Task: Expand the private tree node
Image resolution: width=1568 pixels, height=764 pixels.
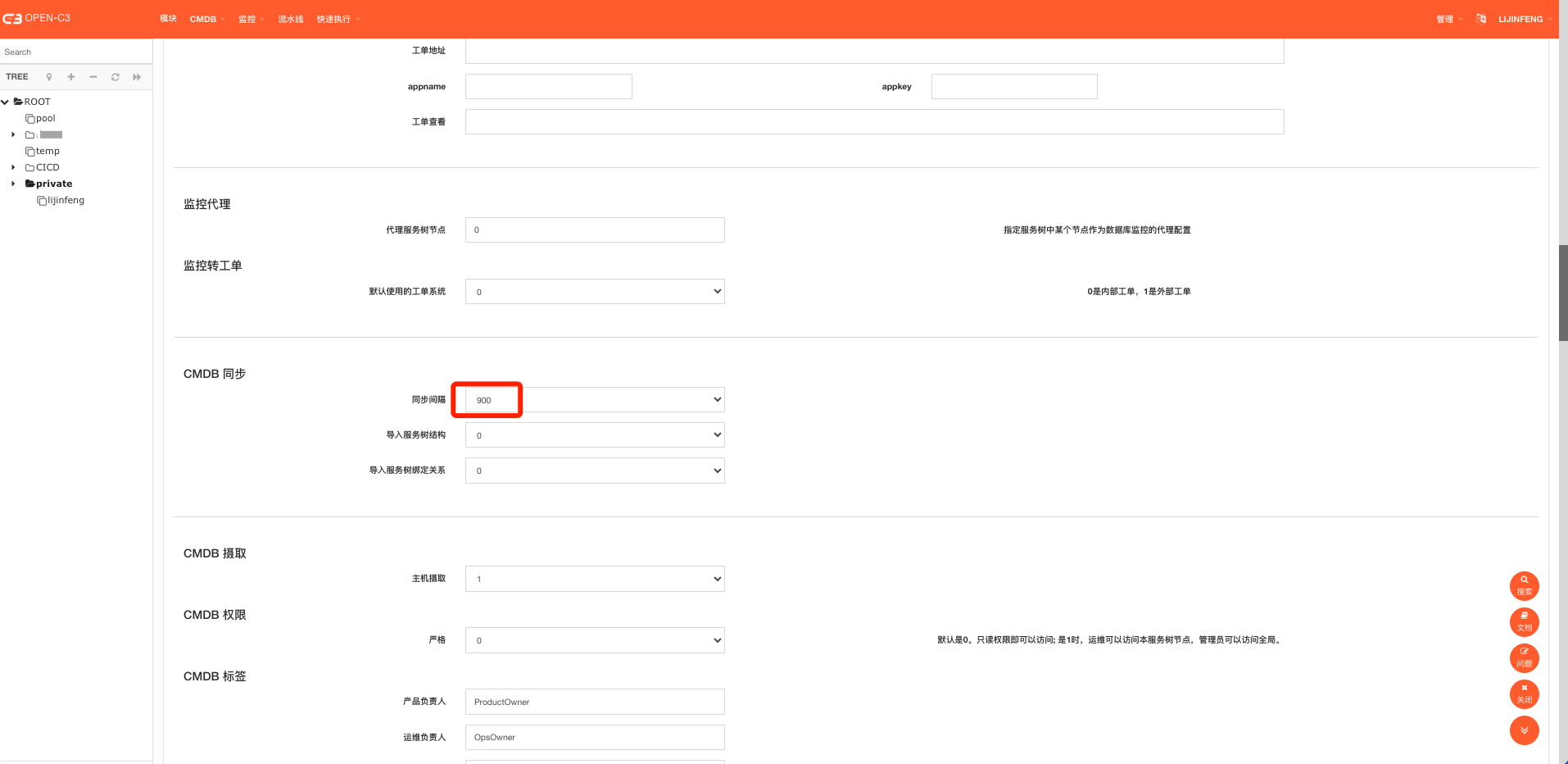Action: 13,184
